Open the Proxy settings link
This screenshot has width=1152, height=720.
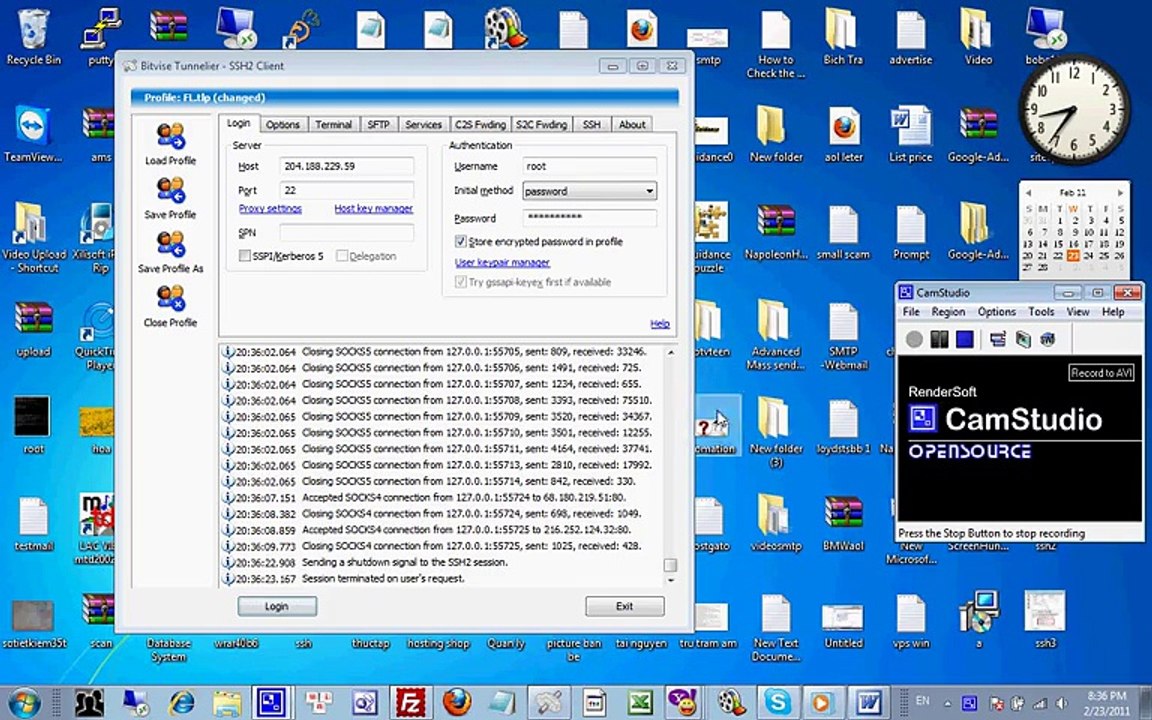[x=270, y=209]
